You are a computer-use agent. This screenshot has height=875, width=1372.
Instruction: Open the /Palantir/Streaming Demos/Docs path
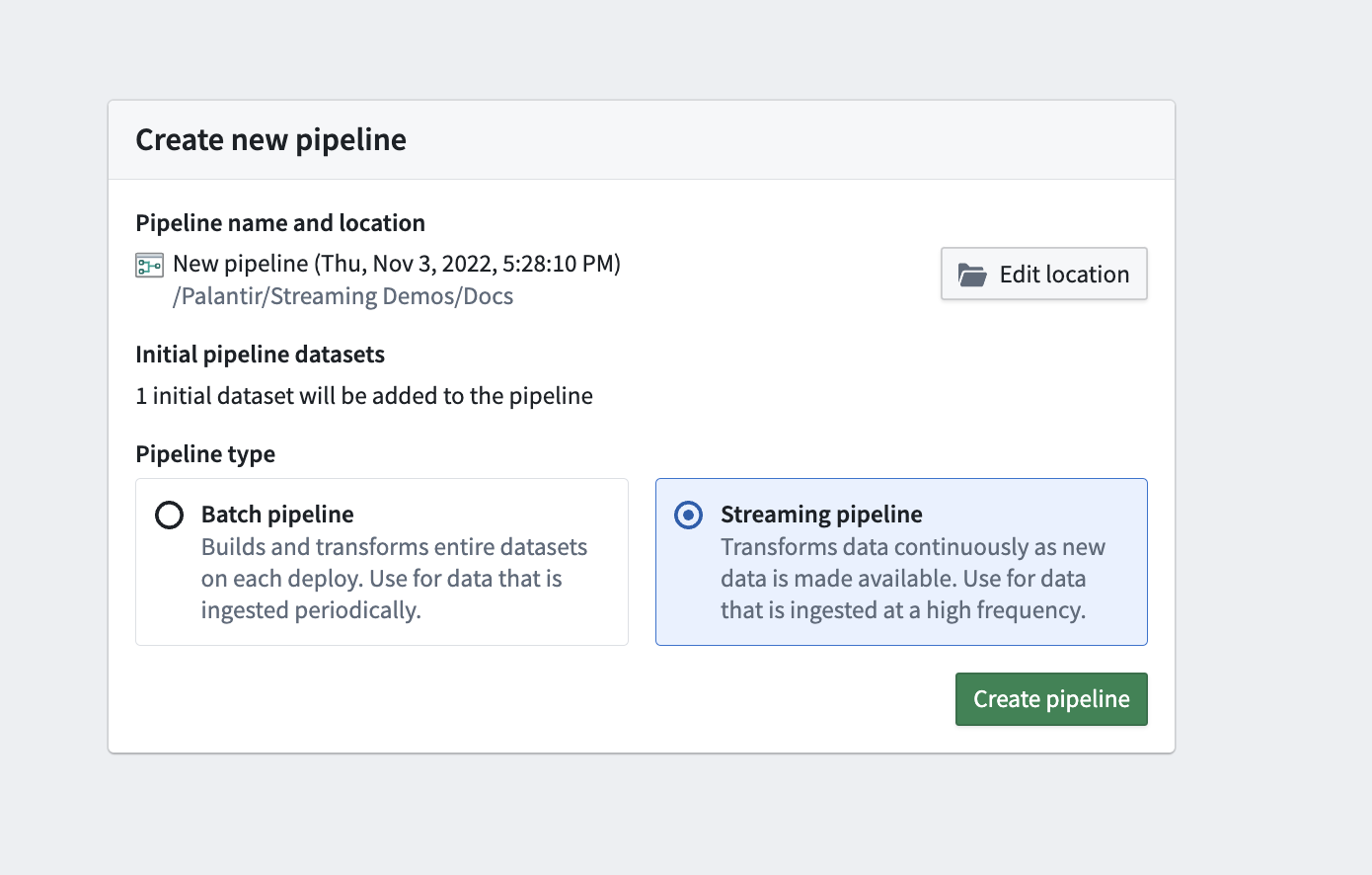pos(342,295)
